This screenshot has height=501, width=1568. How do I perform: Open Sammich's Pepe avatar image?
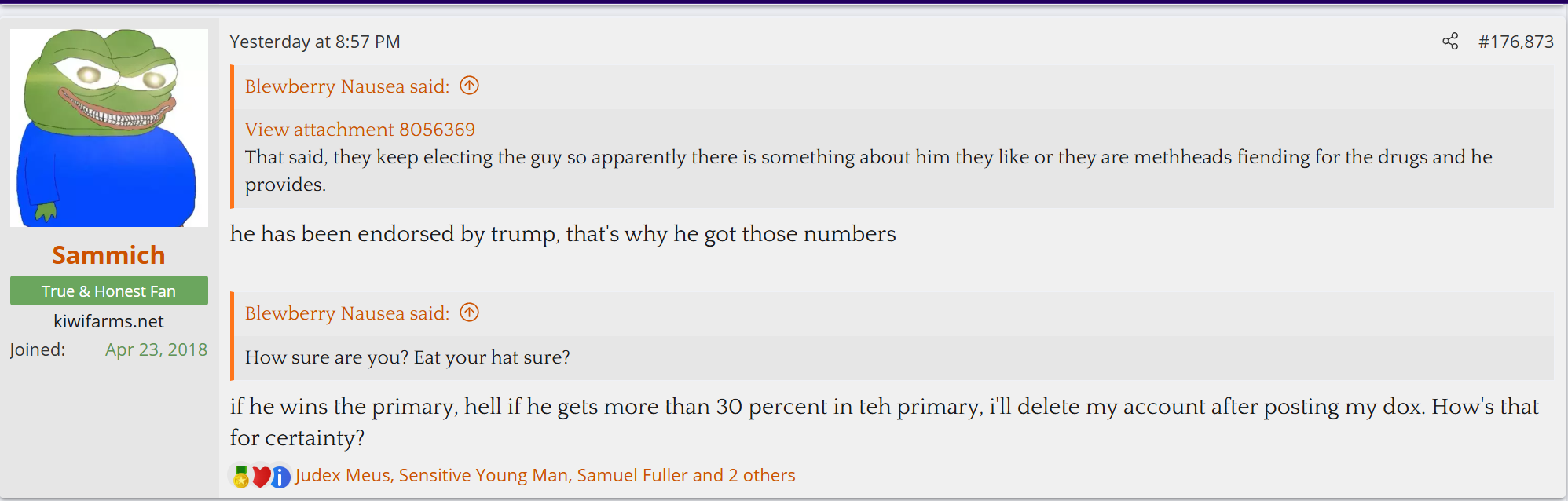click(x=109, y=128)
